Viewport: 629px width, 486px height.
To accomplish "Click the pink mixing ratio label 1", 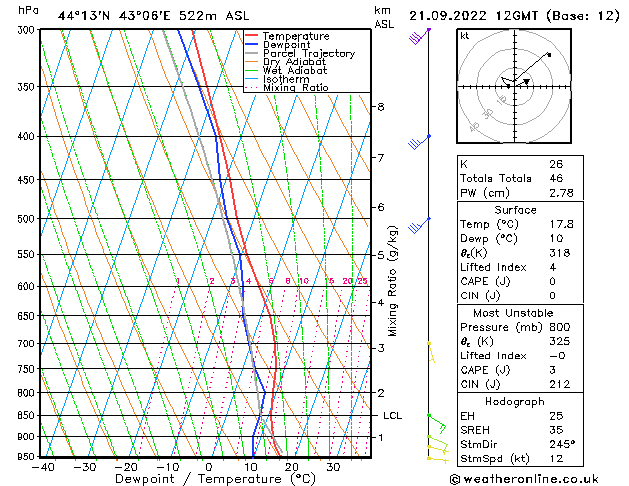I will pos(178,281).
